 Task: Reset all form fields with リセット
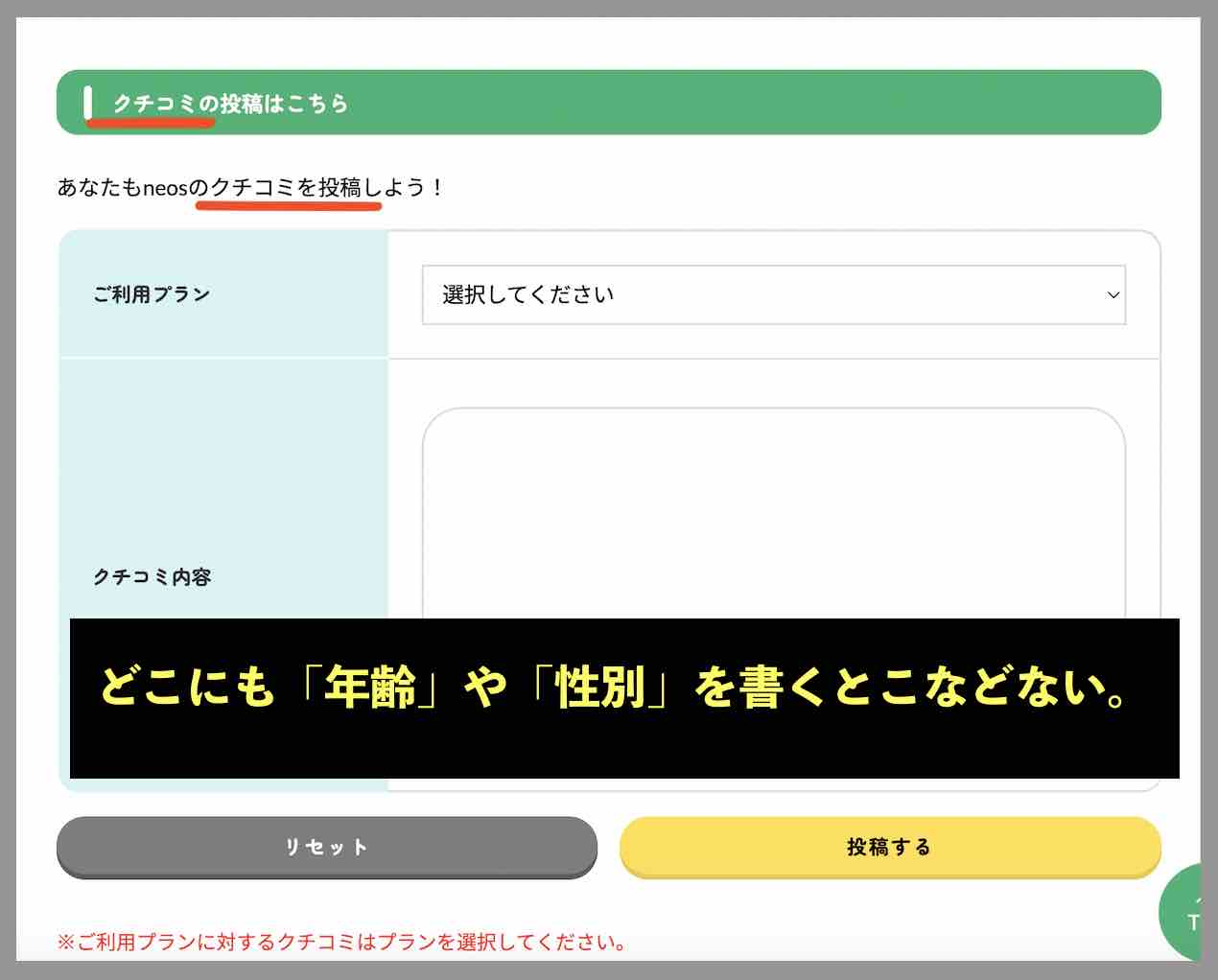point(327,847)
